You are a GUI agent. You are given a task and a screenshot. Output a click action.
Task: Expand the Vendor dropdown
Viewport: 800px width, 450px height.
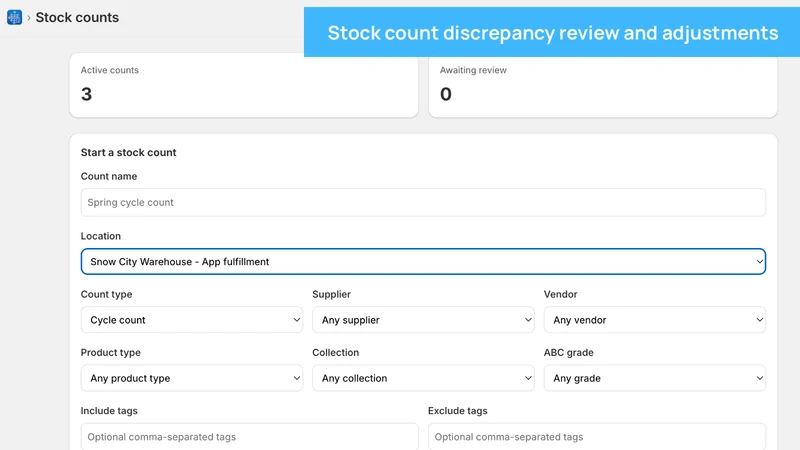coord(655,320)
